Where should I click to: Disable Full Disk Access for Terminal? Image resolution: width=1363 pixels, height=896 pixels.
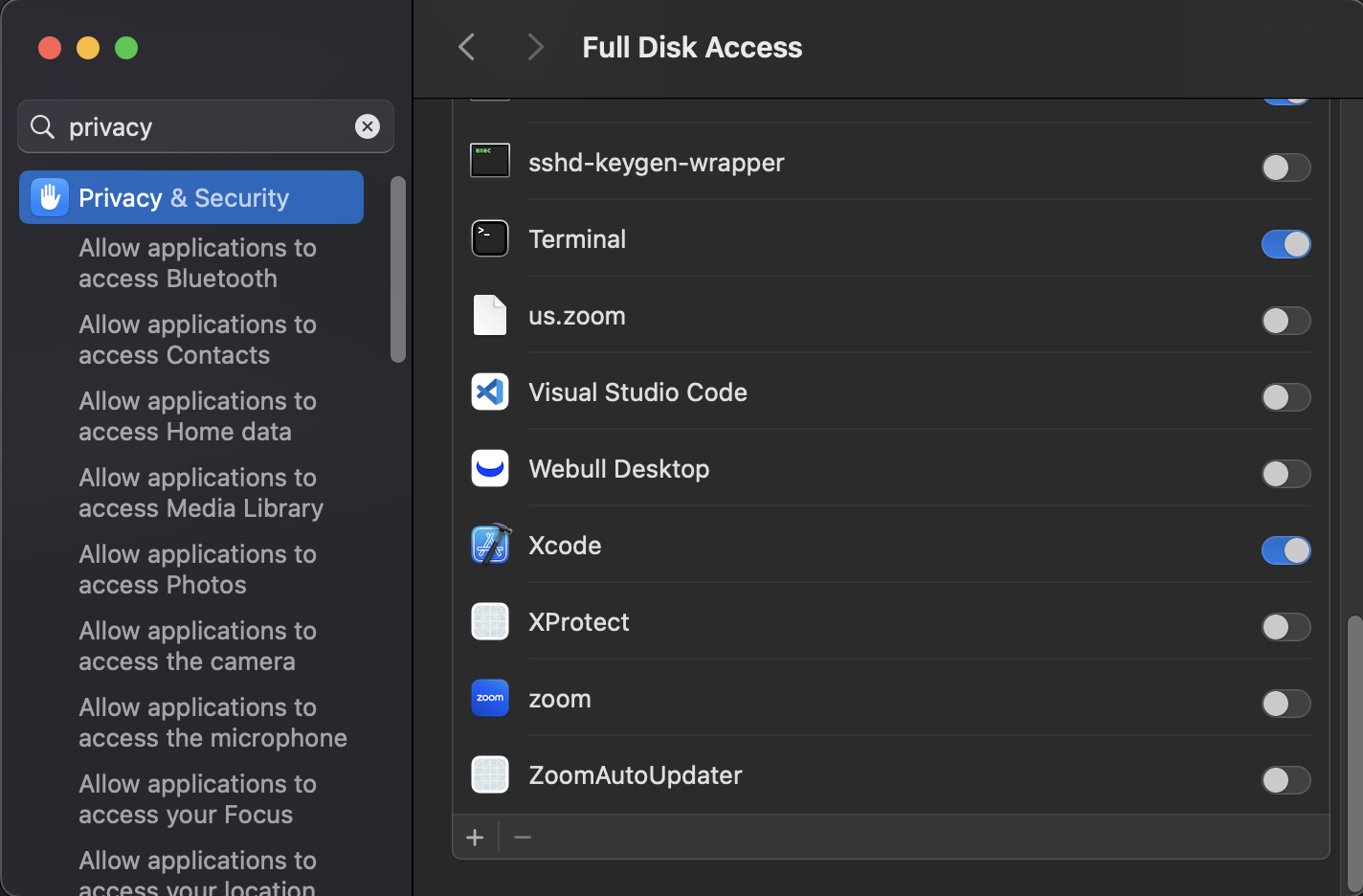click(1285, 244)
